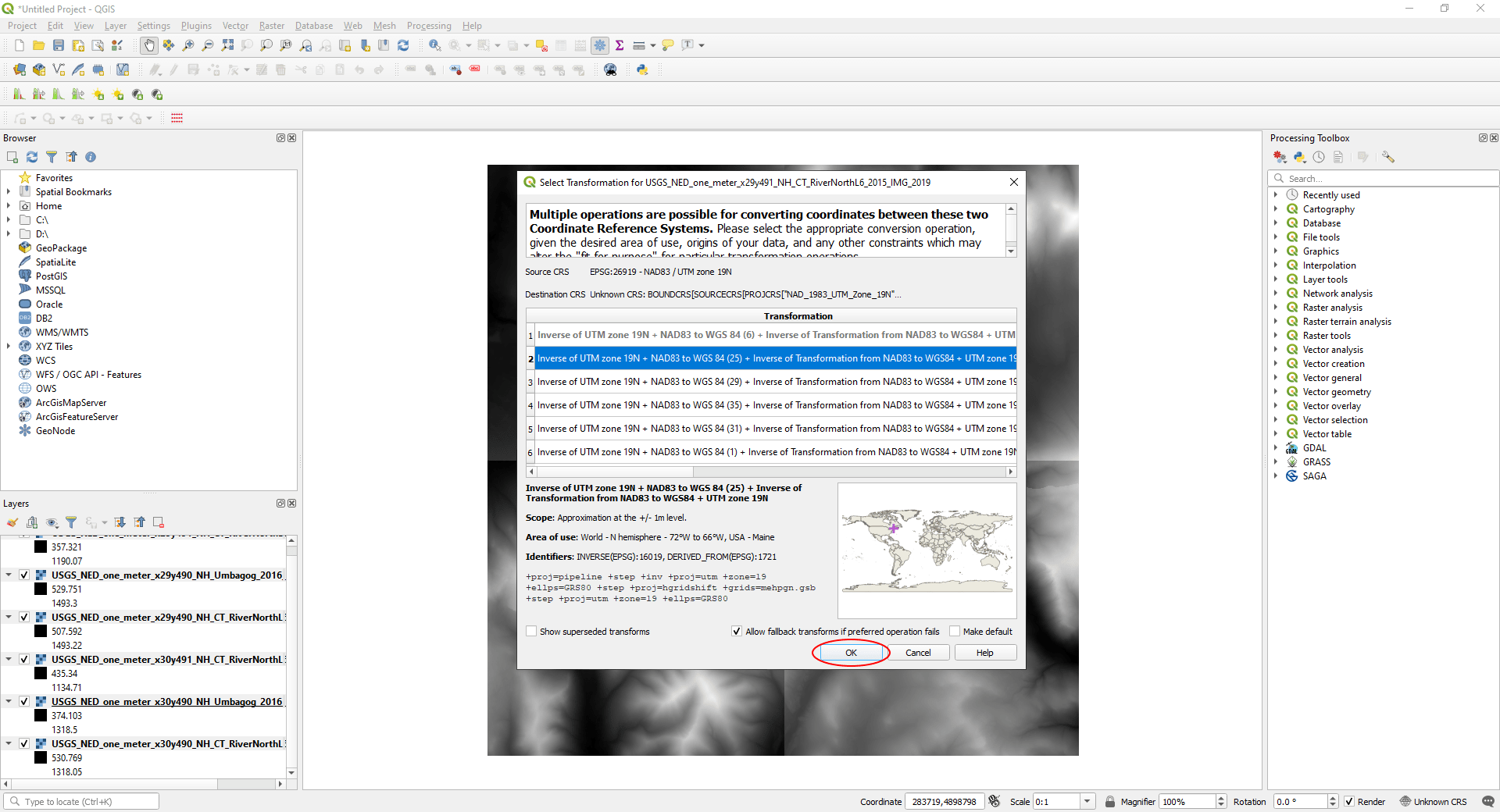This screenshot has width=1500, height=812.
Task: Select the Identify Features tool
Action: 434,45
